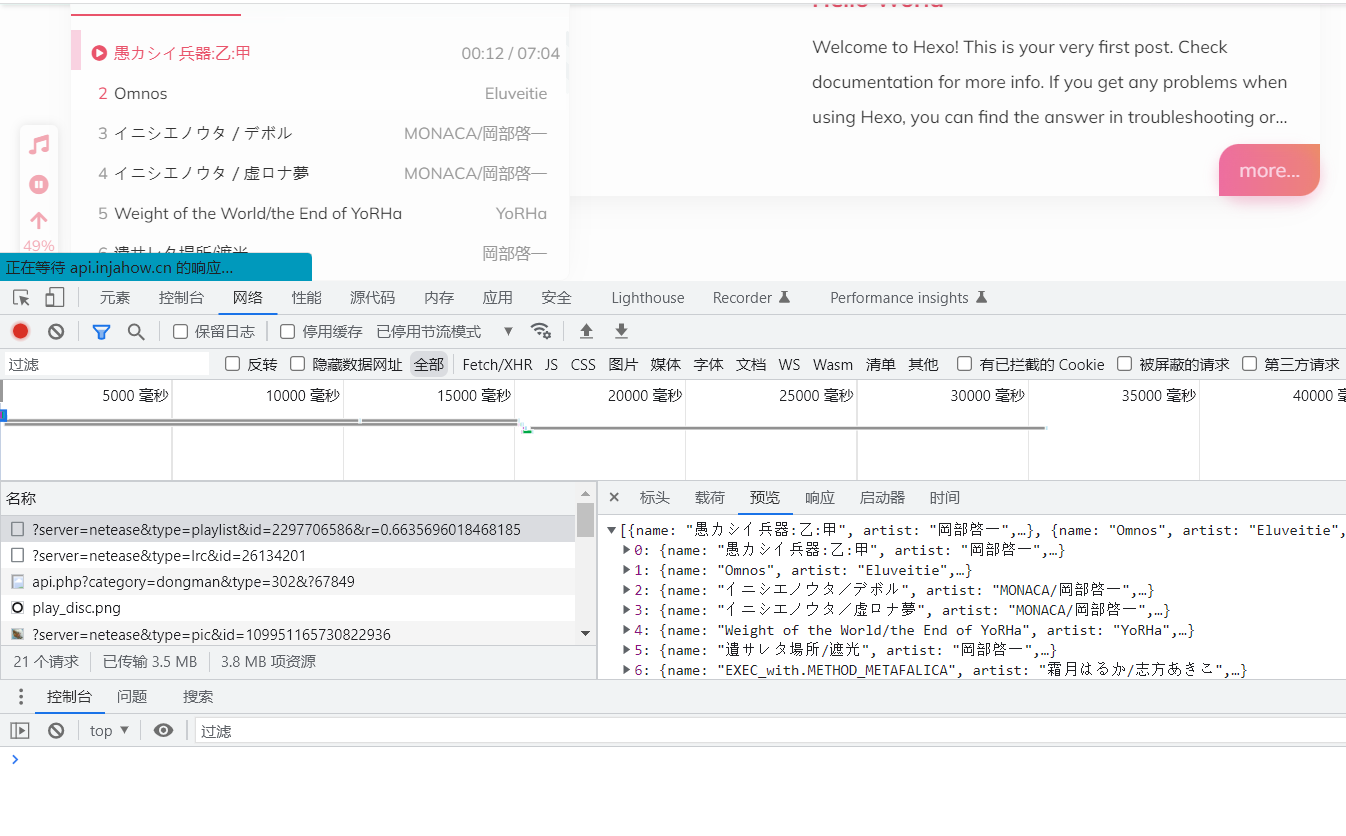Viewport: 1346px width, 836px height.
Task: Enable the 保留日志 checkbox
Action: tap(181, 332)
